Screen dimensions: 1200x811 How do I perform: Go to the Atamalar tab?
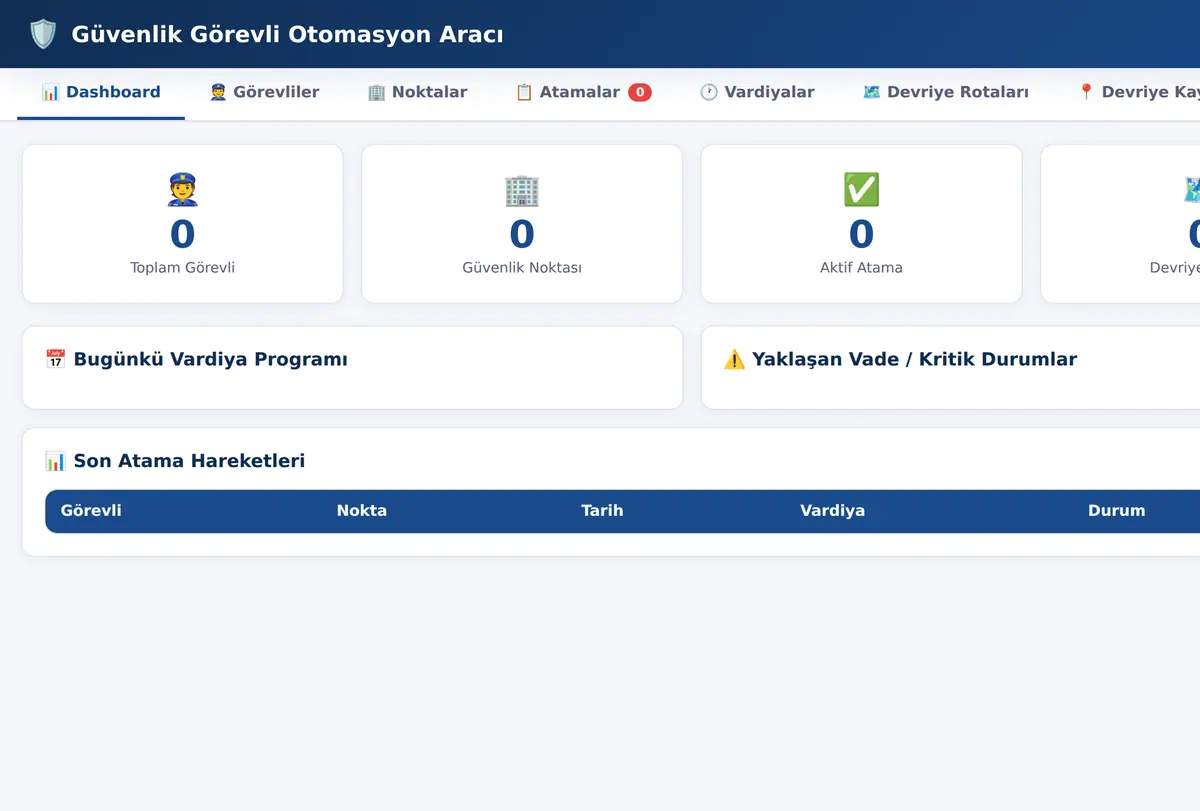[x=583, y=92]
